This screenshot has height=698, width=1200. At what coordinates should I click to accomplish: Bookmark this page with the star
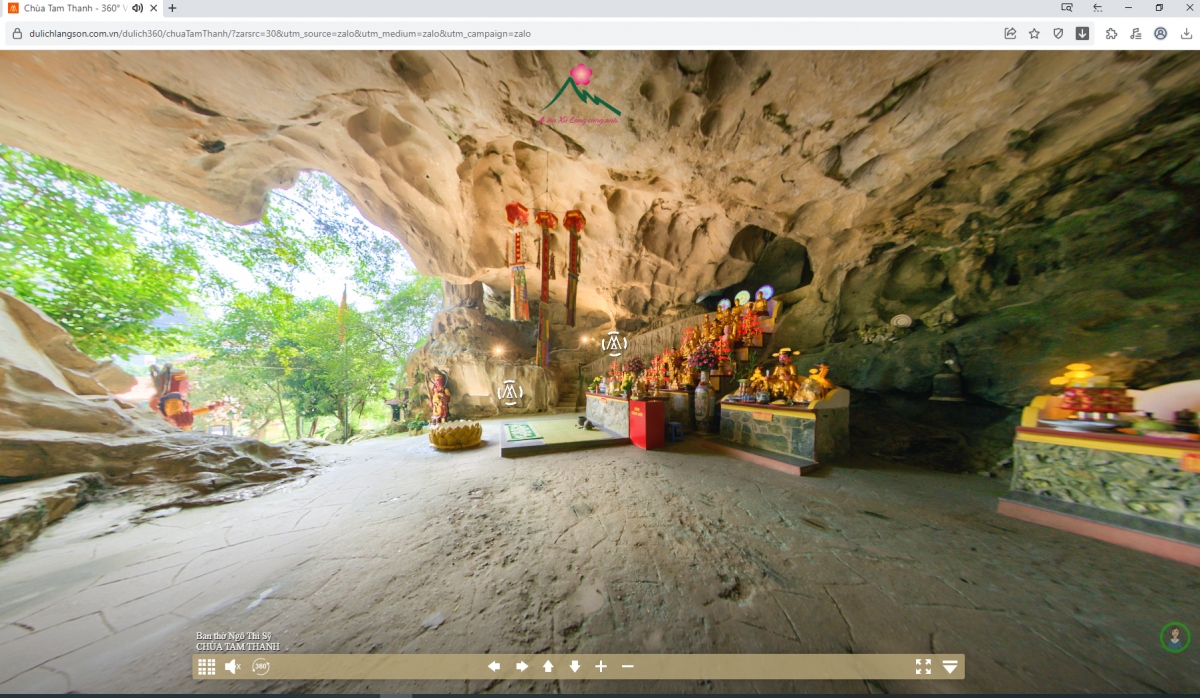point(1034,33)
